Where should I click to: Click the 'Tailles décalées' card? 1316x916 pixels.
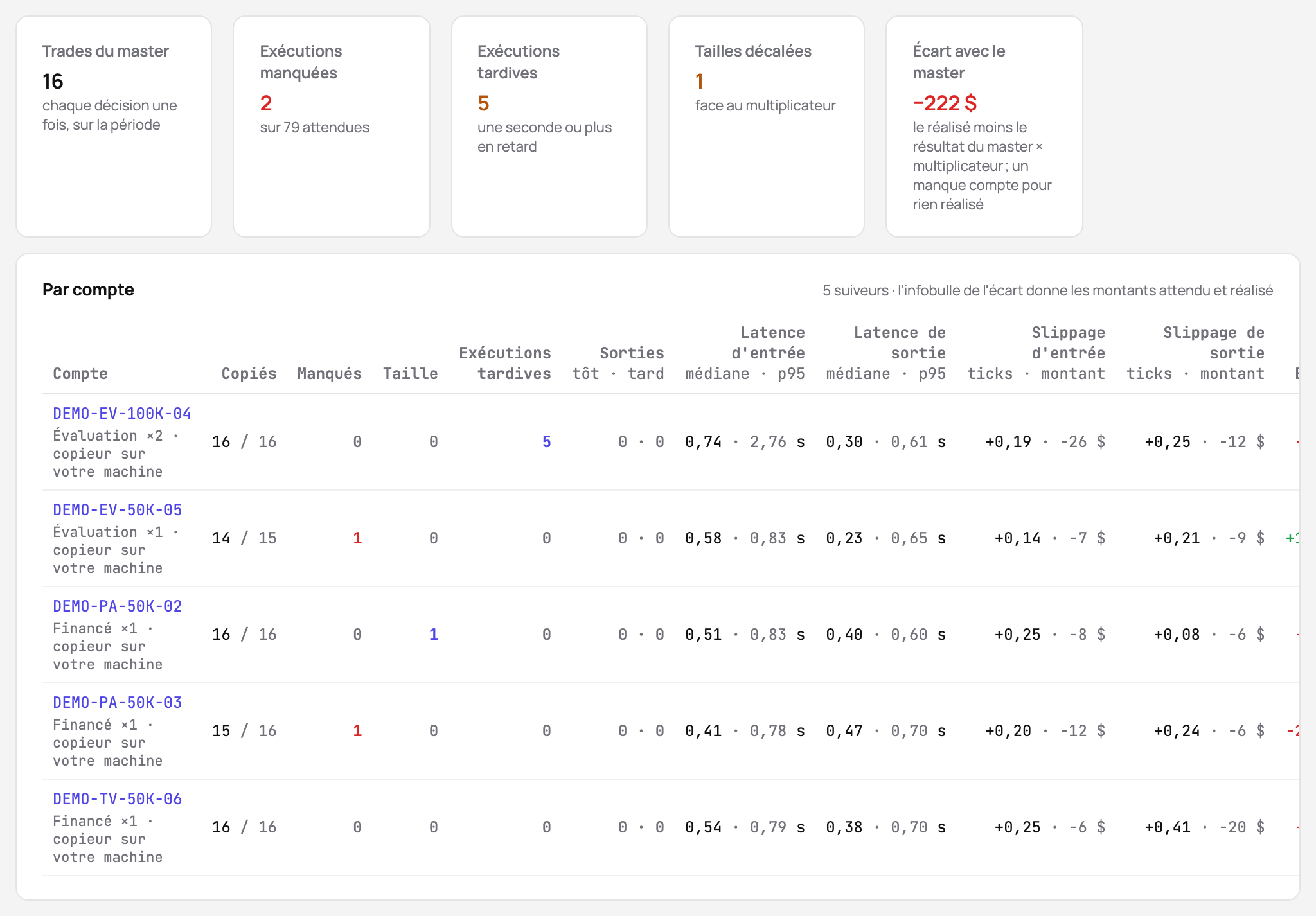pyautogui.click(x=767, y=127)
